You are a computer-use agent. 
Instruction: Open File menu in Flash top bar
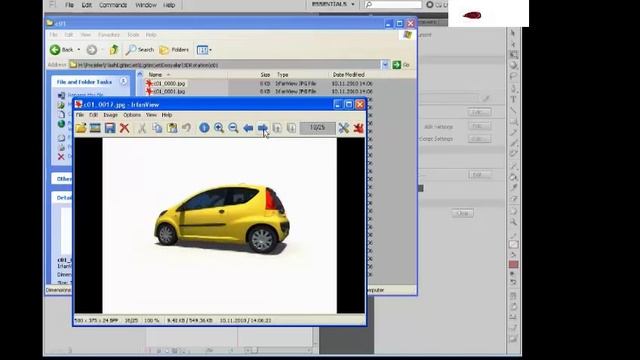click(69, 5)
